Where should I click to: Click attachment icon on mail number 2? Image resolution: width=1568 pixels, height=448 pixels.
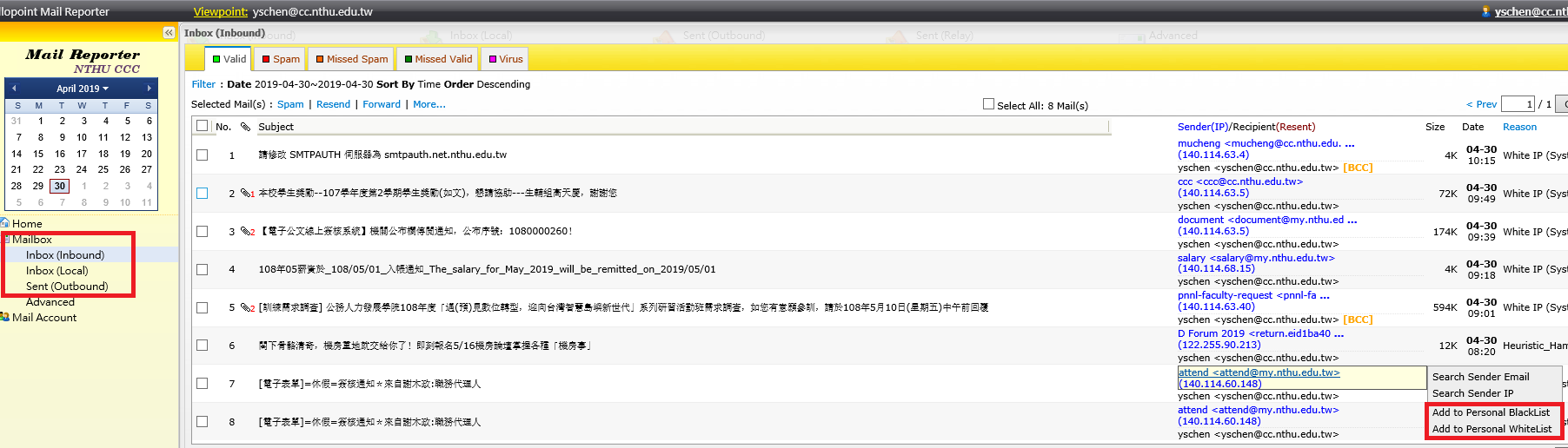tap(246, 194)
